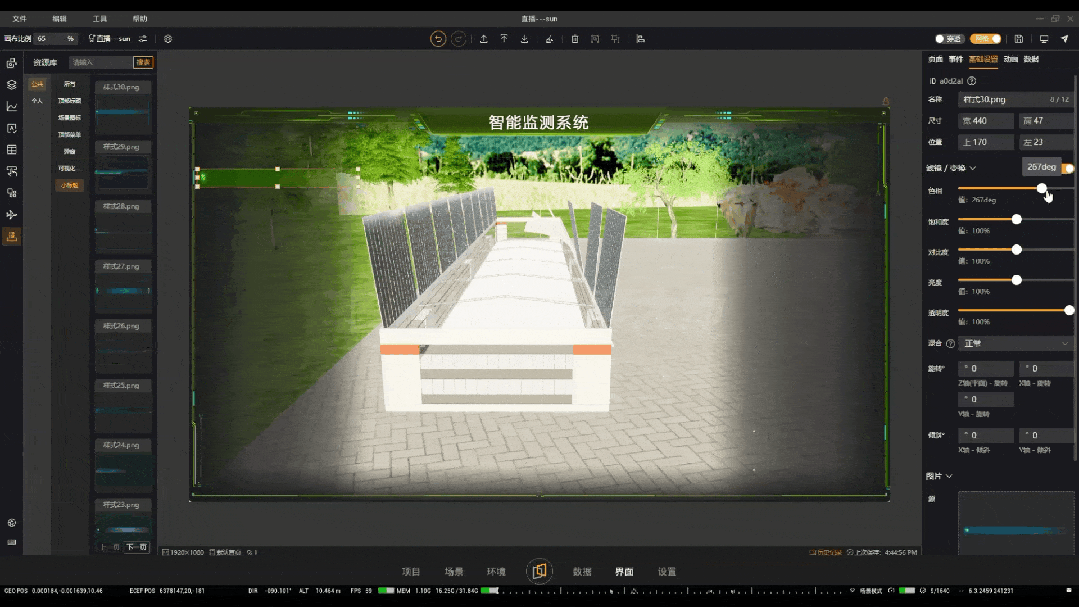Click the save disk icon at top right
The image size is (1079, 607).
[1018, 39]
